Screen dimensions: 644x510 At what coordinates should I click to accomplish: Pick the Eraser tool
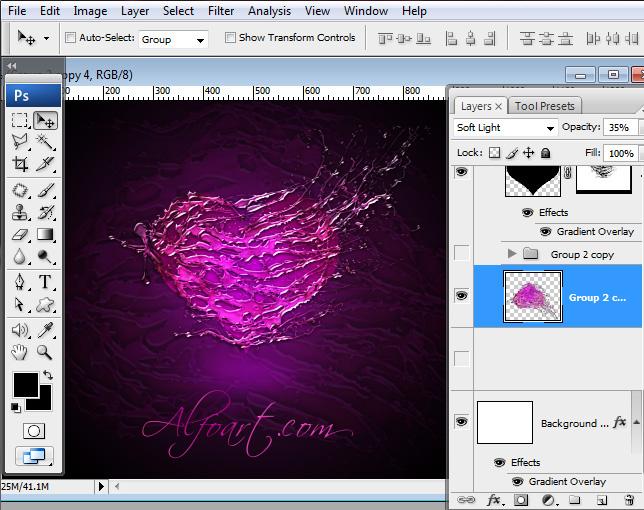19,235
